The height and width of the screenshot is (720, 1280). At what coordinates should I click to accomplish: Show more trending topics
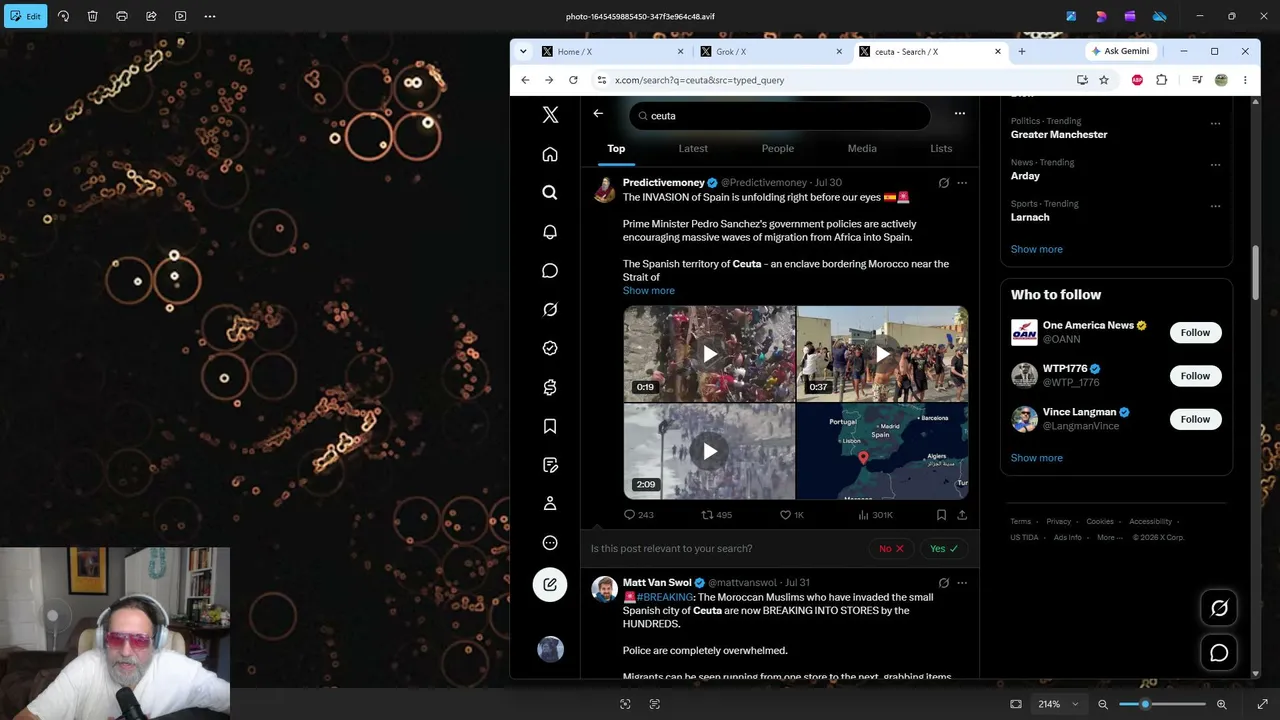coord(1037,249)
